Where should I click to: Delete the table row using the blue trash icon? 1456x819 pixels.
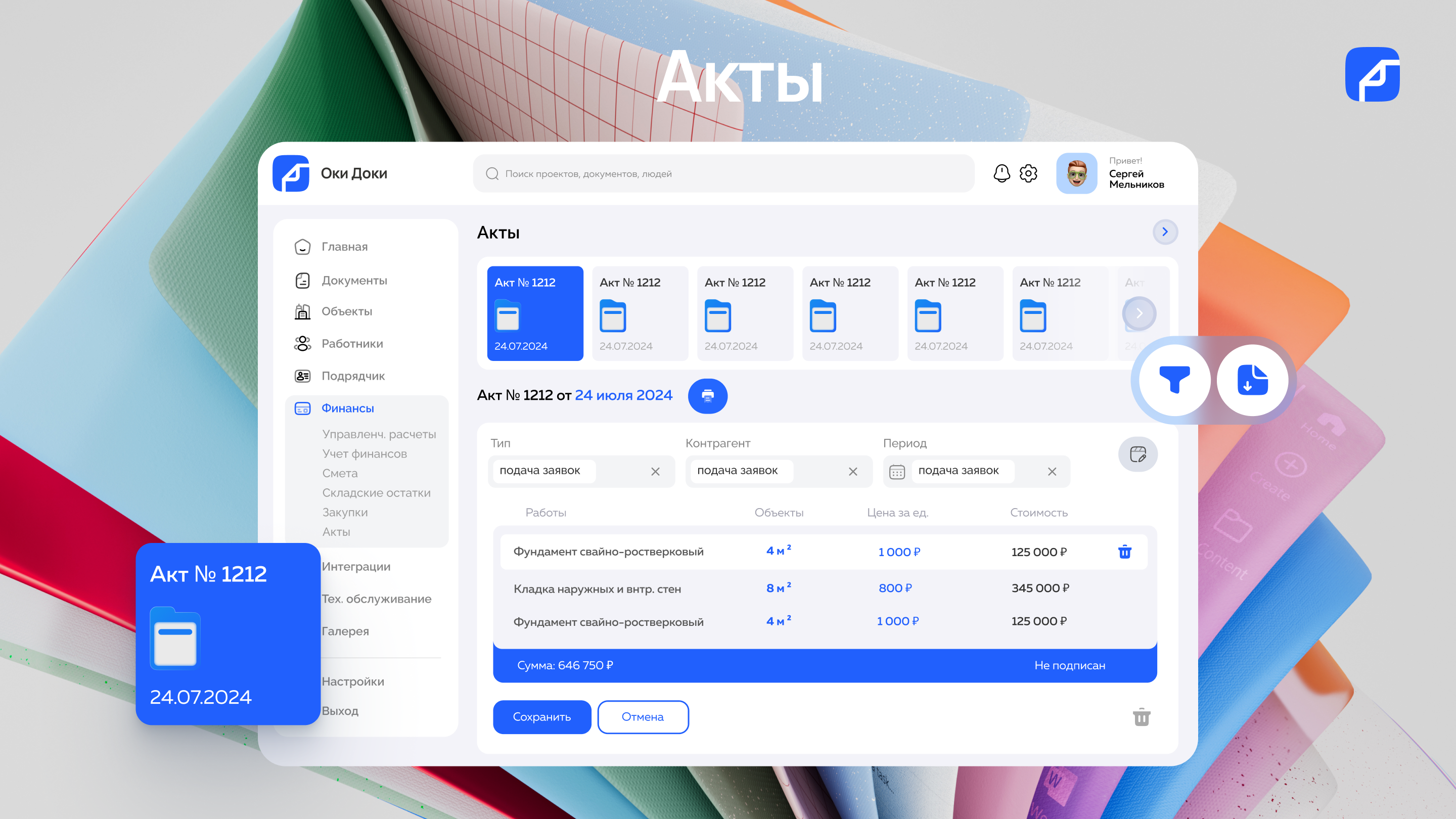tap(1125, 552)
